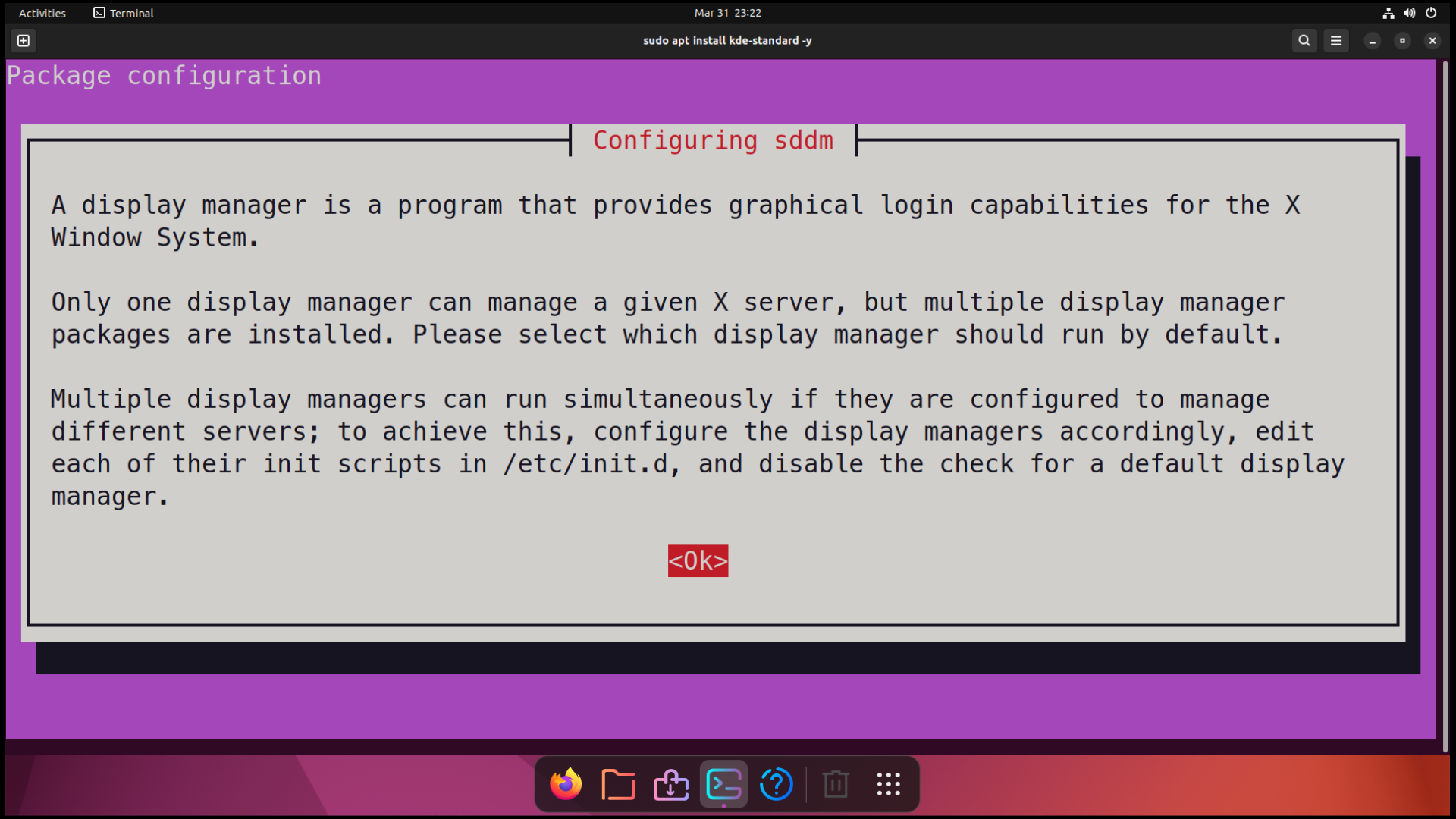Show the applications grid
The image size is (1456, 819).
888,784
